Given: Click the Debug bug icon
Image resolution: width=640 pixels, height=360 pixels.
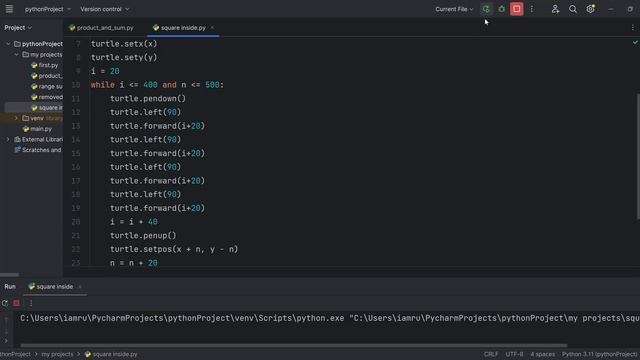Looking at the screenshot, I should tap(502, 9).
